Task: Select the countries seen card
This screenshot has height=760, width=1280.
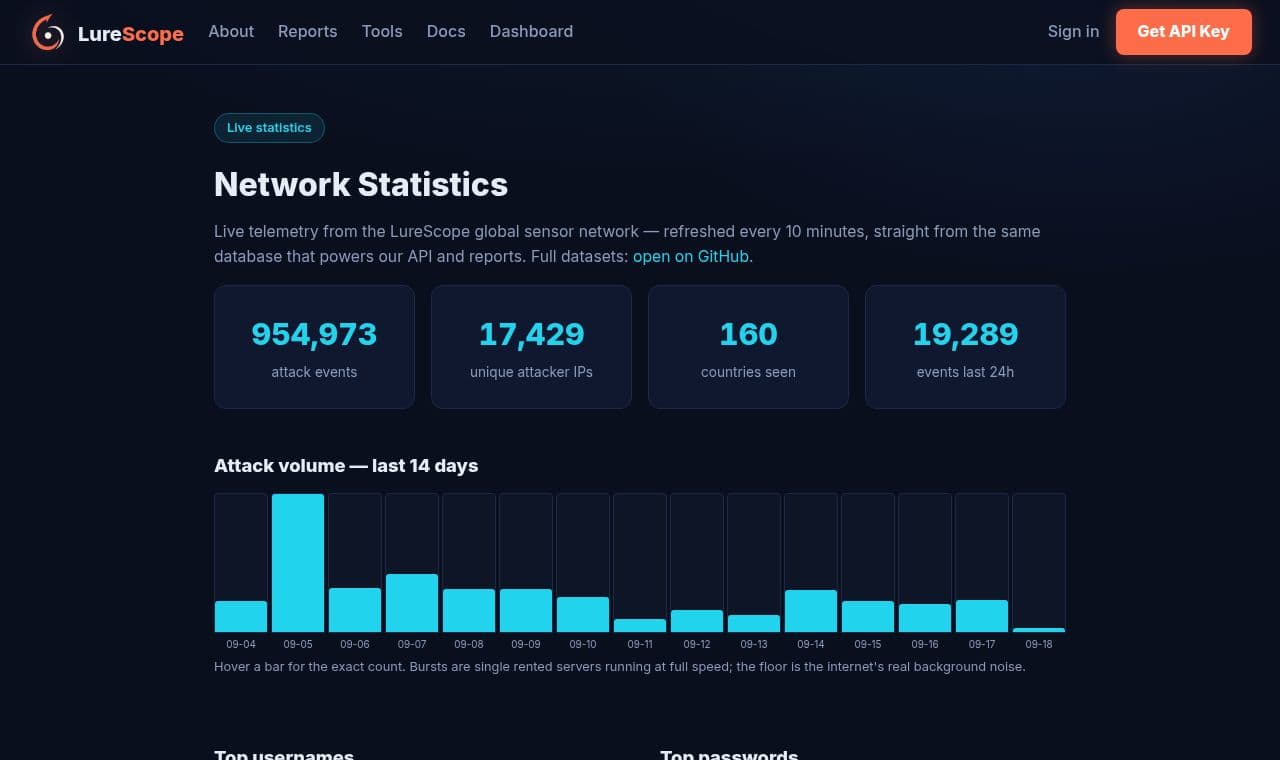Action: point(748,347)
